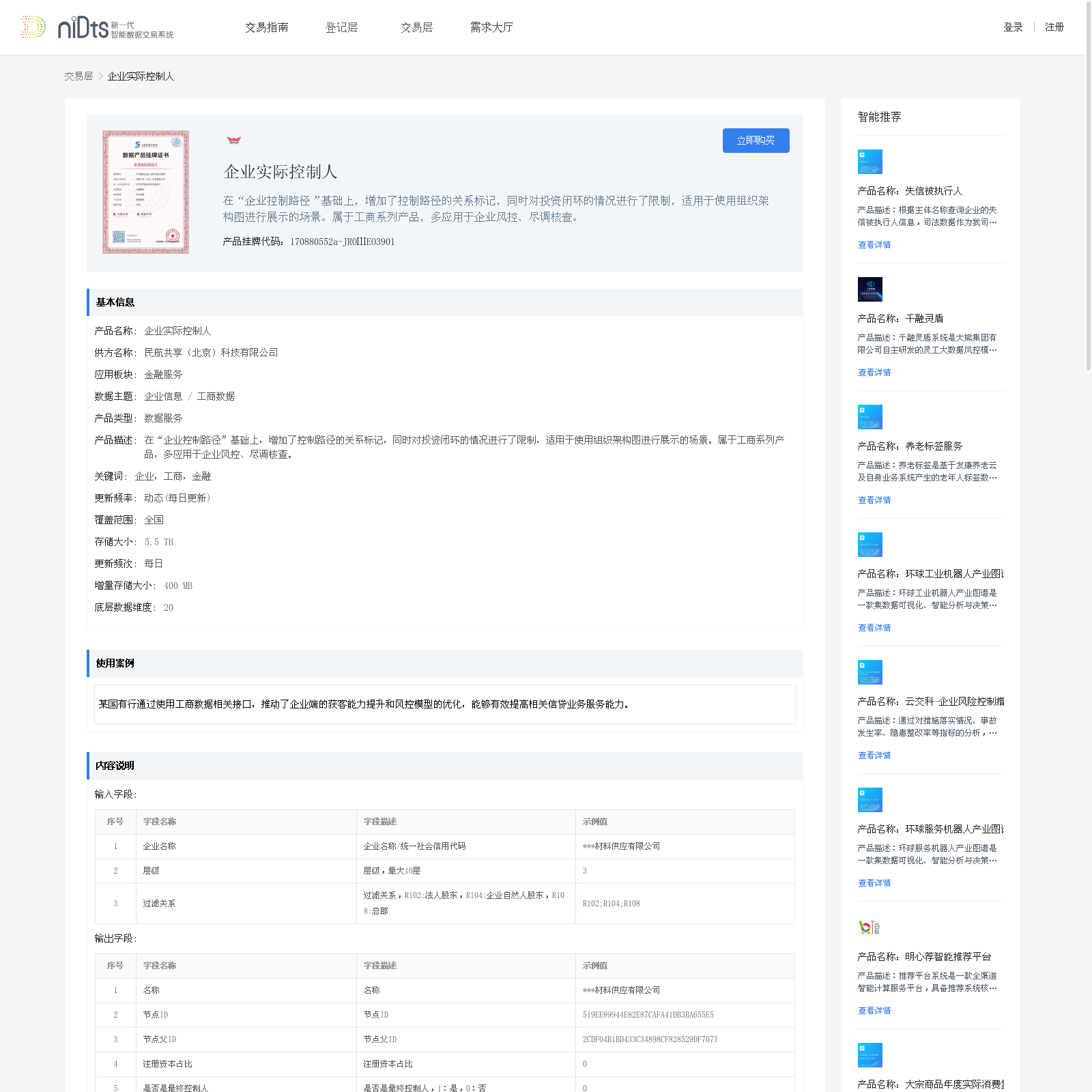The height and width of the screenshot is (1092, 1092).
Task: Open the 云交科 risk control product icon
Action: pos(870,672)
